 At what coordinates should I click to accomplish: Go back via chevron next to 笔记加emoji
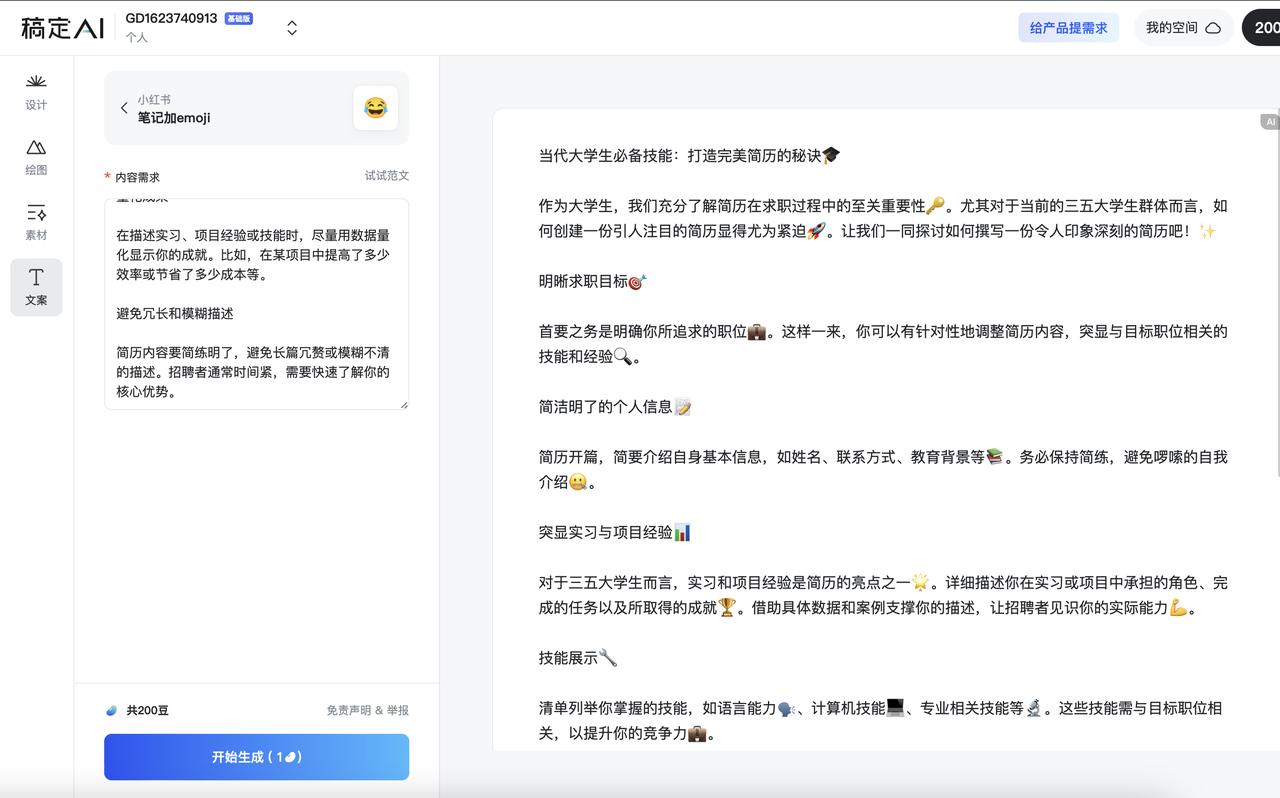point(124,108)
